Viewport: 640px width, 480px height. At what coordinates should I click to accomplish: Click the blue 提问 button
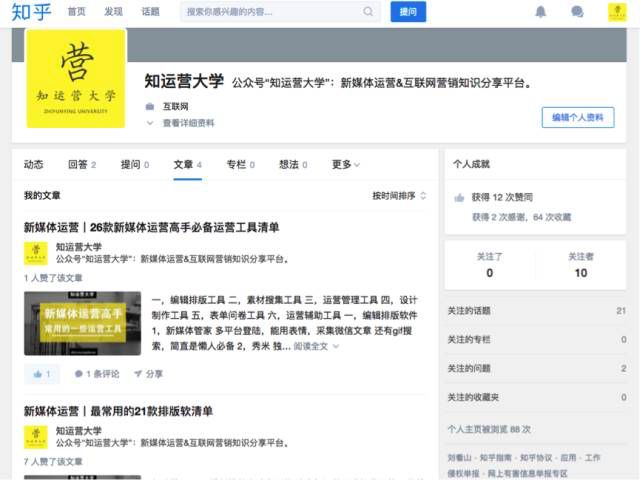pyautogui.click(x=408, y=12)
